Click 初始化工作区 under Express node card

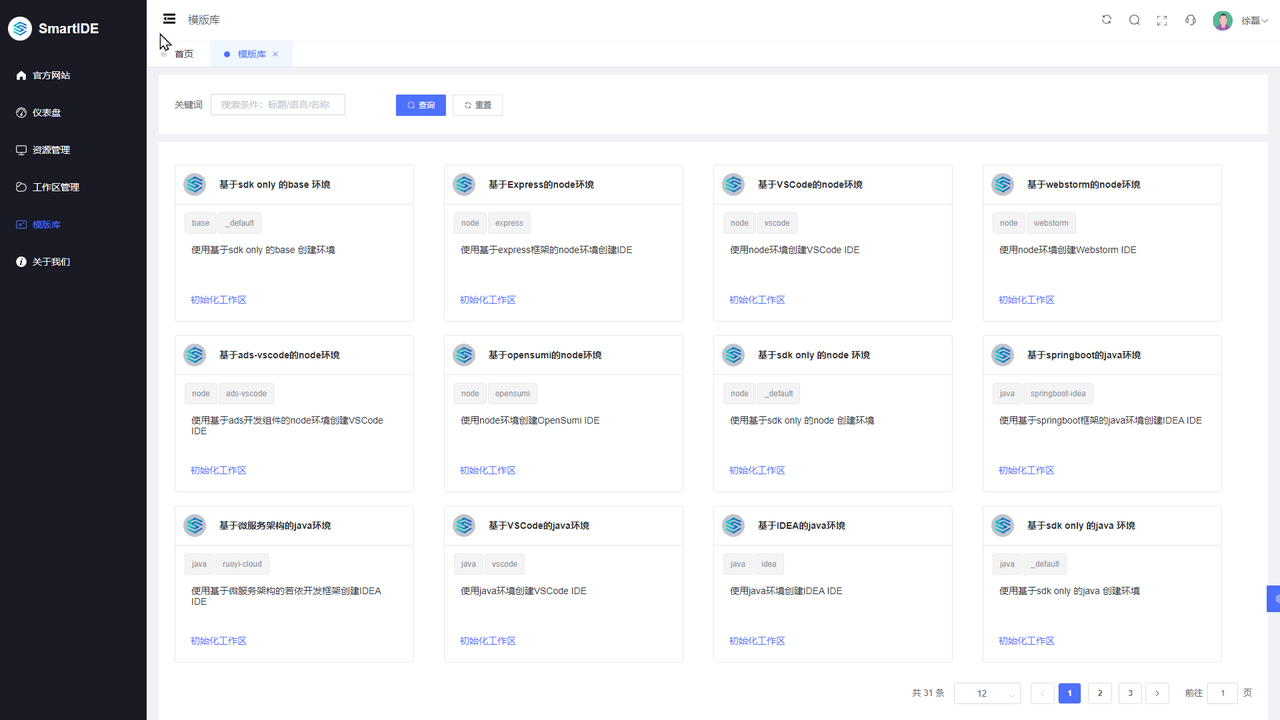(488, 300)
